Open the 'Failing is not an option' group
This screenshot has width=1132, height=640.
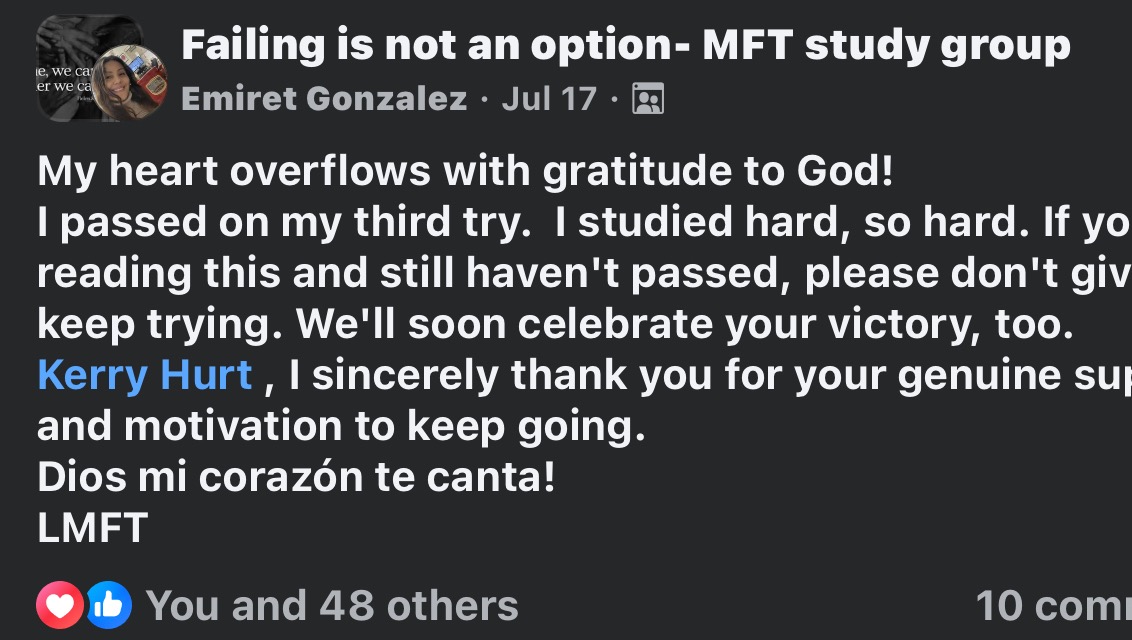(x=625, y=45)
